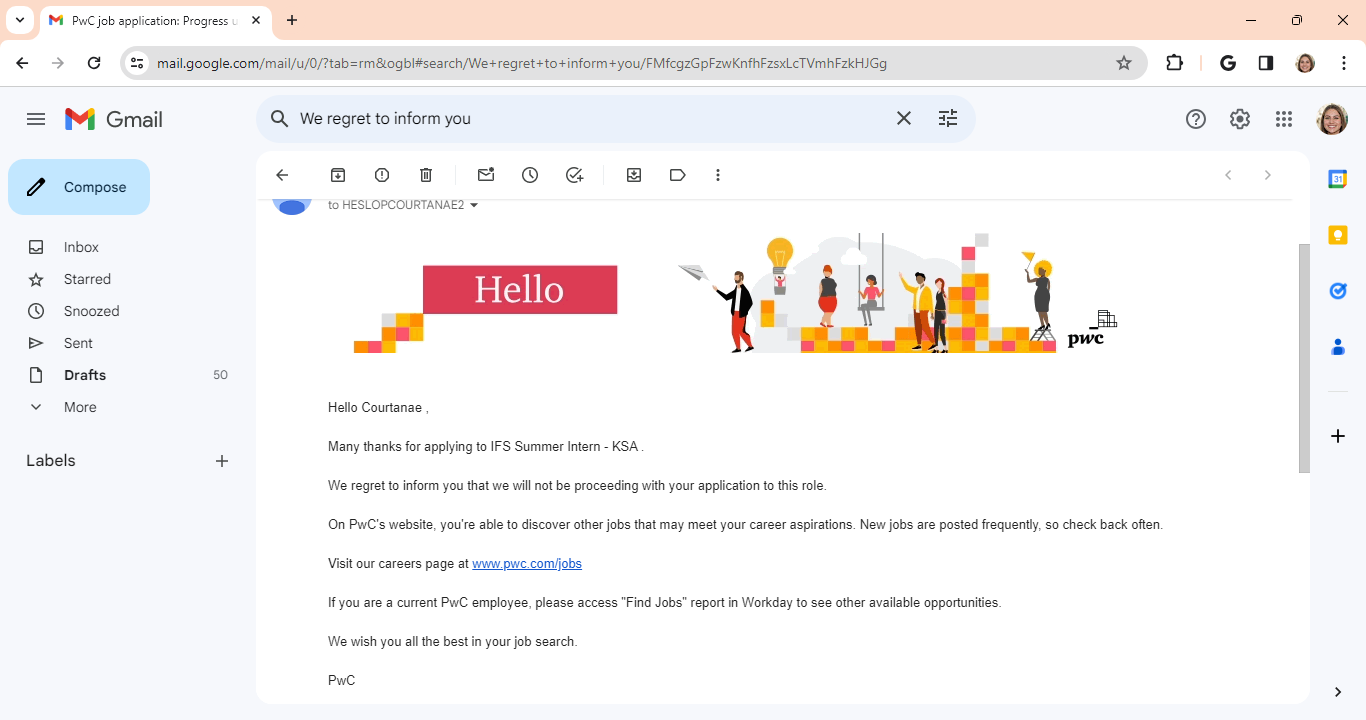
Task: Open Contacts side panel
Action: pyautogui.click(x=1338, y=347)
